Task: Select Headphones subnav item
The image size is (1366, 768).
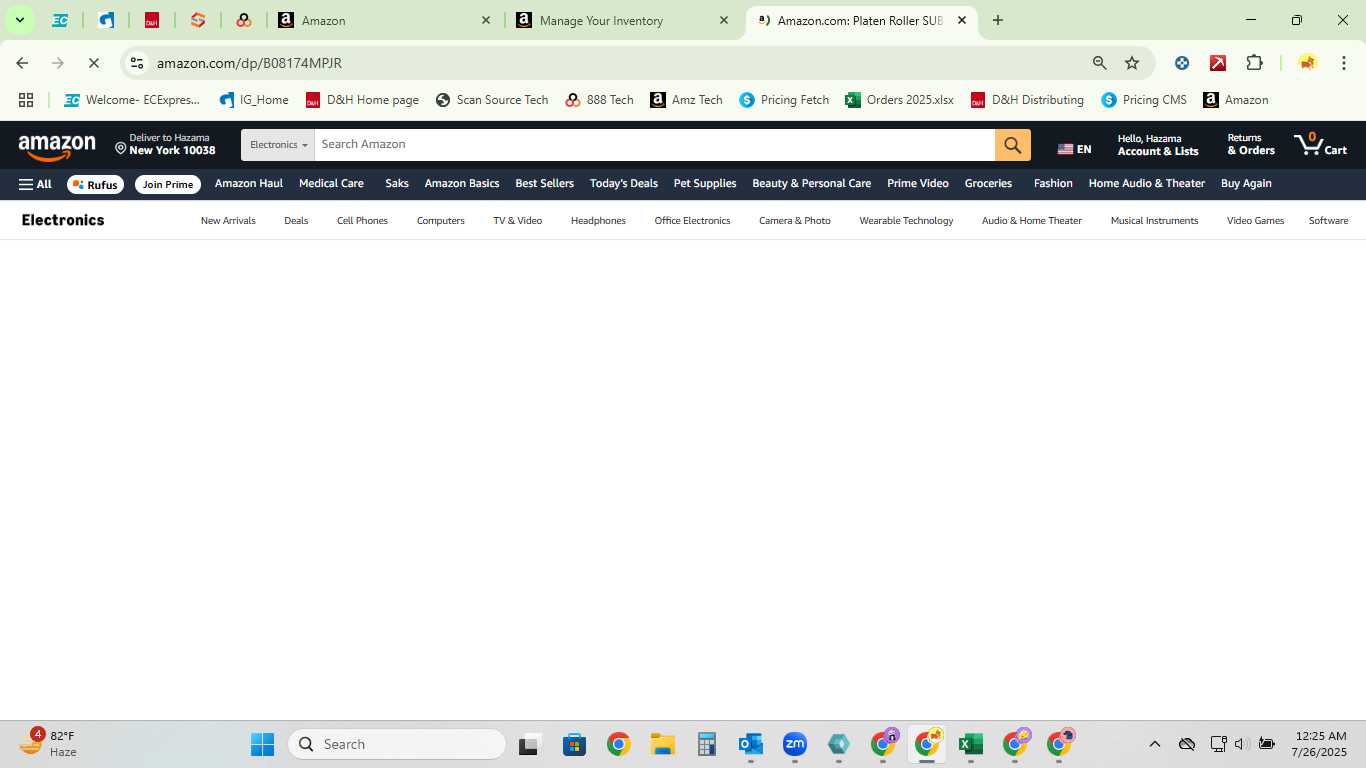Action: pyautogui.click(x=598, y=221)
